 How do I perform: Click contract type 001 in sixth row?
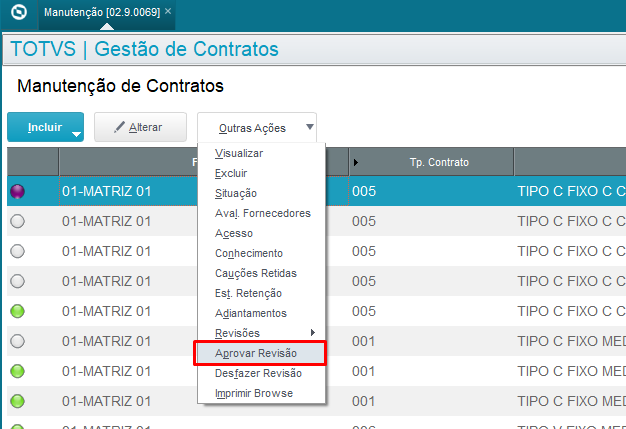coord(363,341)
